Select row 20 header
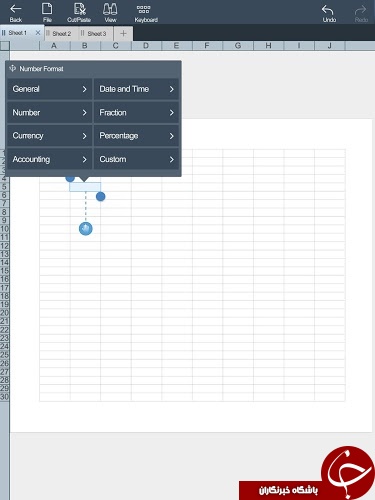This screenshot has height=500, width=375. [5, 313]
